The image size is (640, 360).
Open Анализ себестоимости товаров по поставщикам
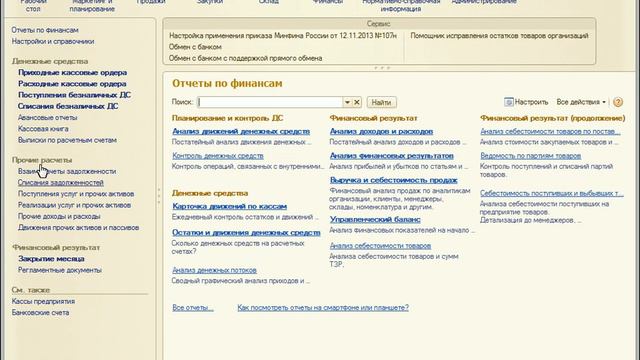[x=550, y=131]
